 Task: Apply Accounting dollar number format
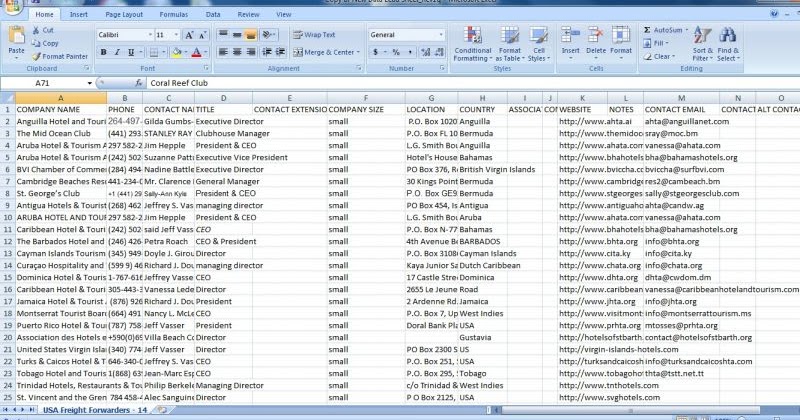tap(376, 52)
